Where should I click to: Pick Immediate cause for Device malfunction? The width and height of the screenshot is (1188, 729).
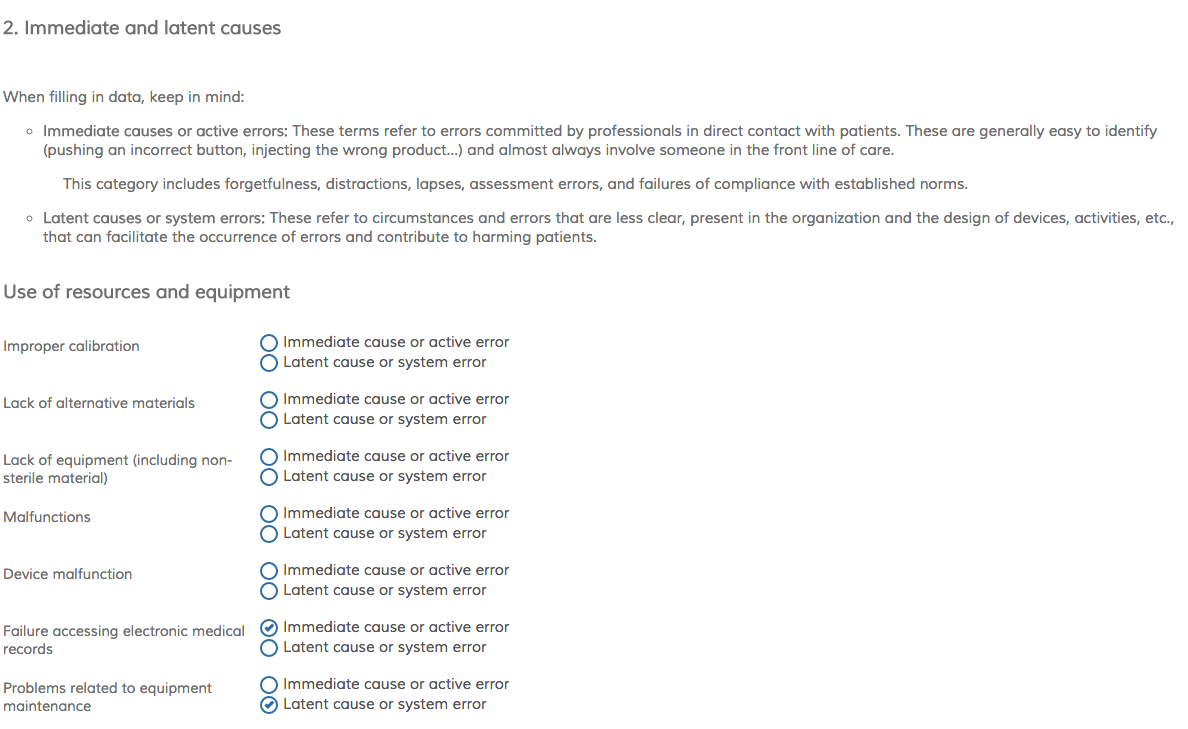point(269,571)
